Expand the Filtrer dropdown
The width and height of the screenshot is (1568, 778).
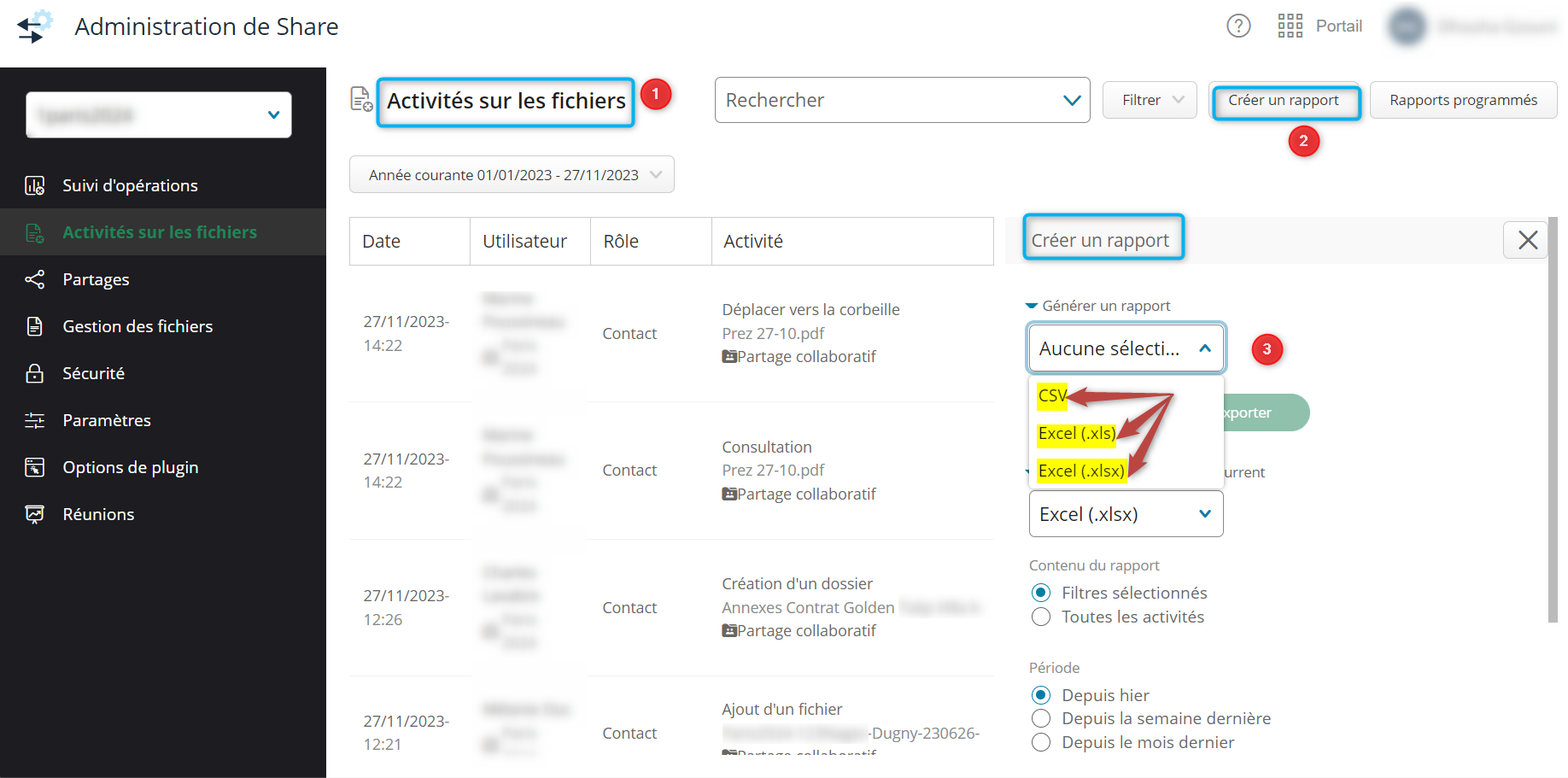[x=1150, y=100]
